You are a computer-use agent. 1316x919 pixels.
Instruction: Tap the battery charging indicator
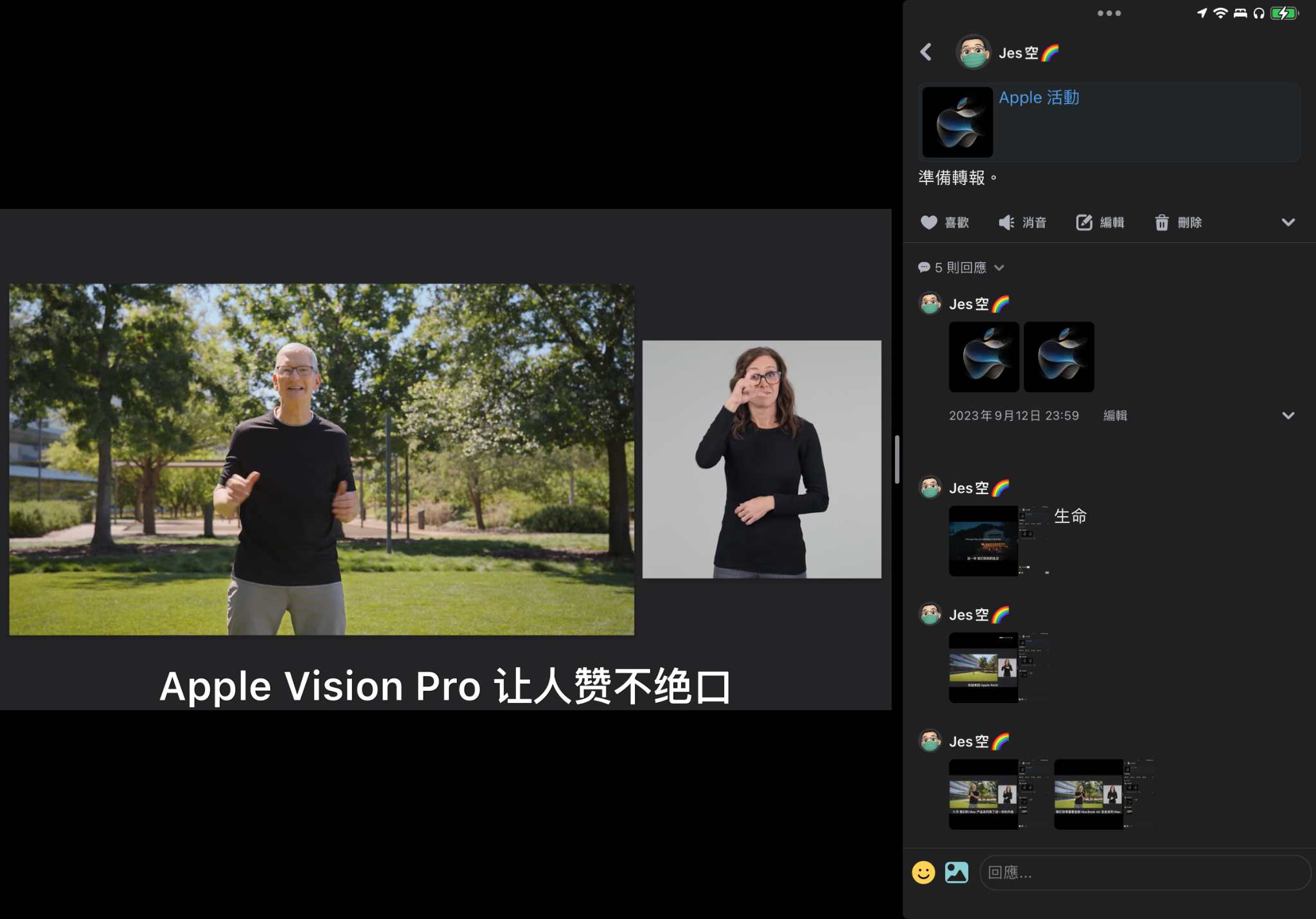click(x=1285, y=13)
